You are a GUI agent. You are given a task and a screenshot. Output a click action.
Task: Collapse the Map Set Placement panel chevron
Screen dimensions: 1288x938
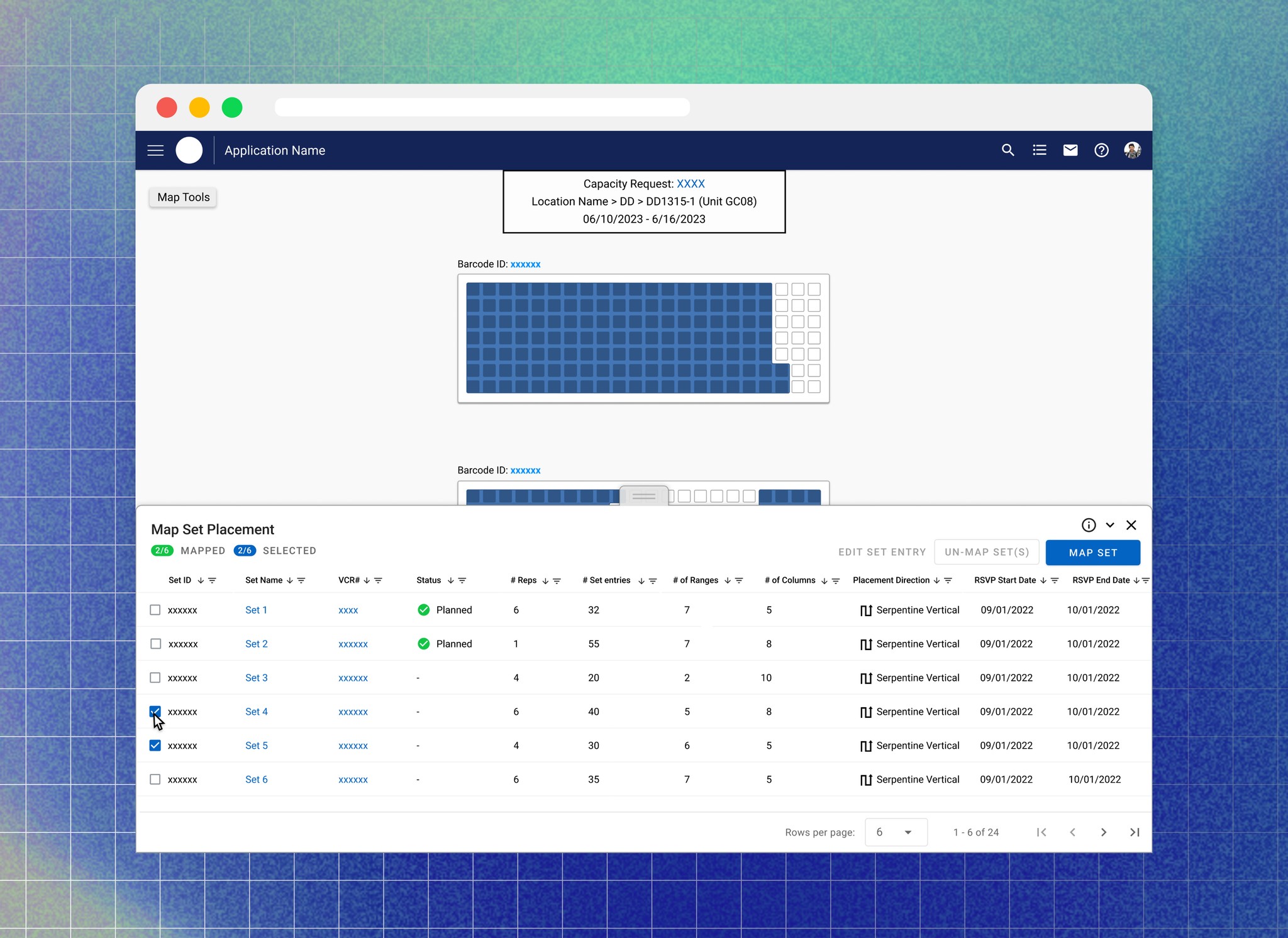click(x=1110, y=525)
